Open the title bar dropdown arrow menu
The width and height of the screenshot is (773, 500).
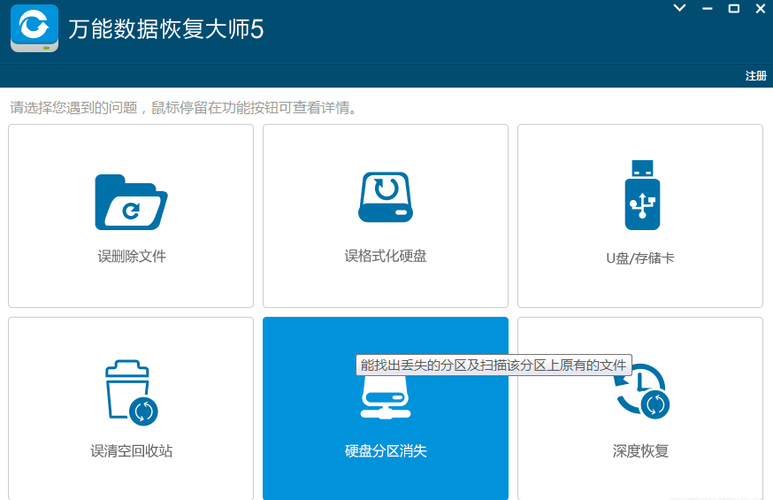pyautogui.click(x=680, y=8)
